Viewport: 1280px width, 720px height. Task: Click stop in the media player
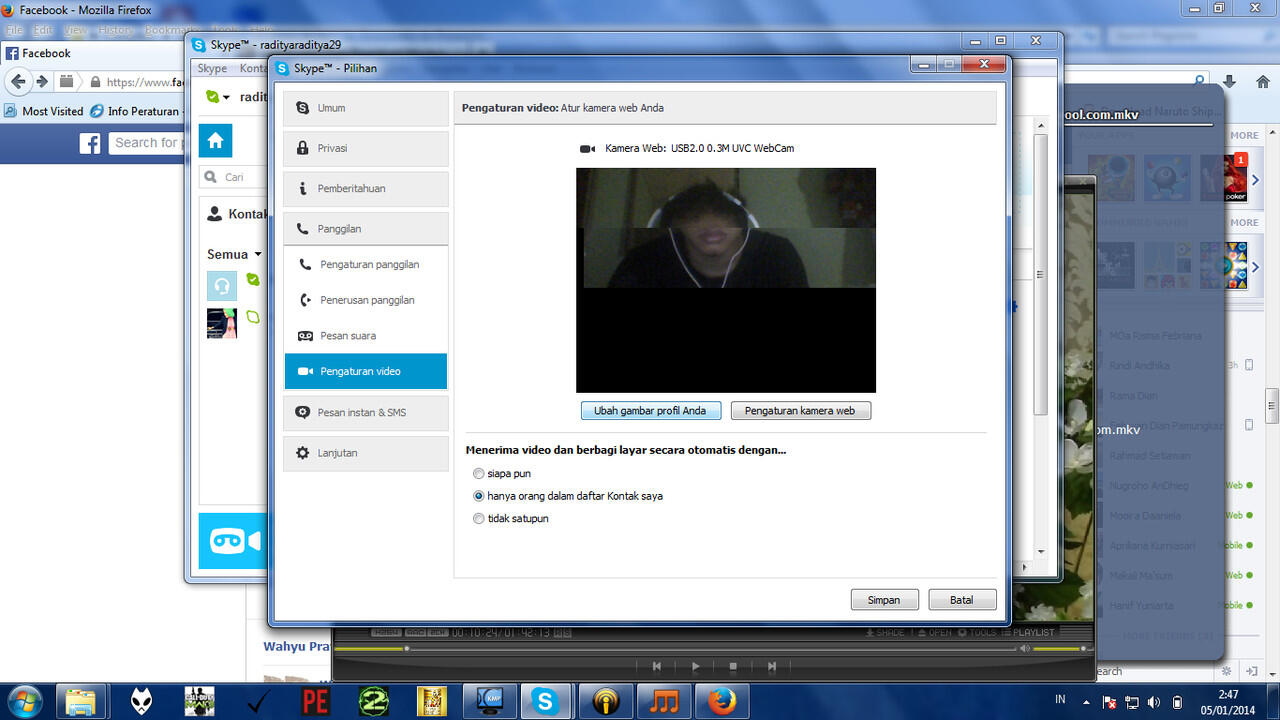click(x=733, y=666)
